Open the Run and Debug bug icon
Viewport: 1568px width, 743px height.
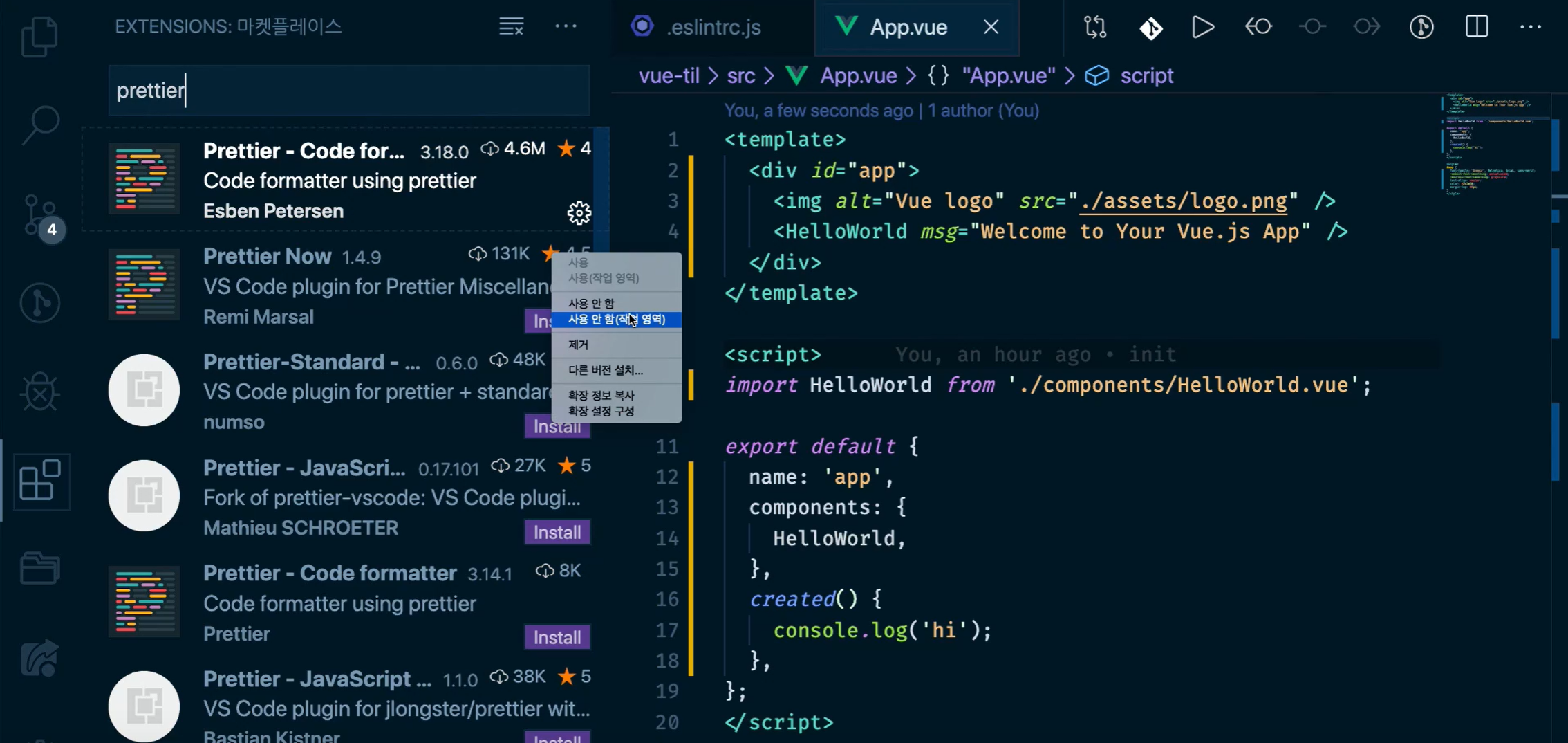(x=39, y=392)
